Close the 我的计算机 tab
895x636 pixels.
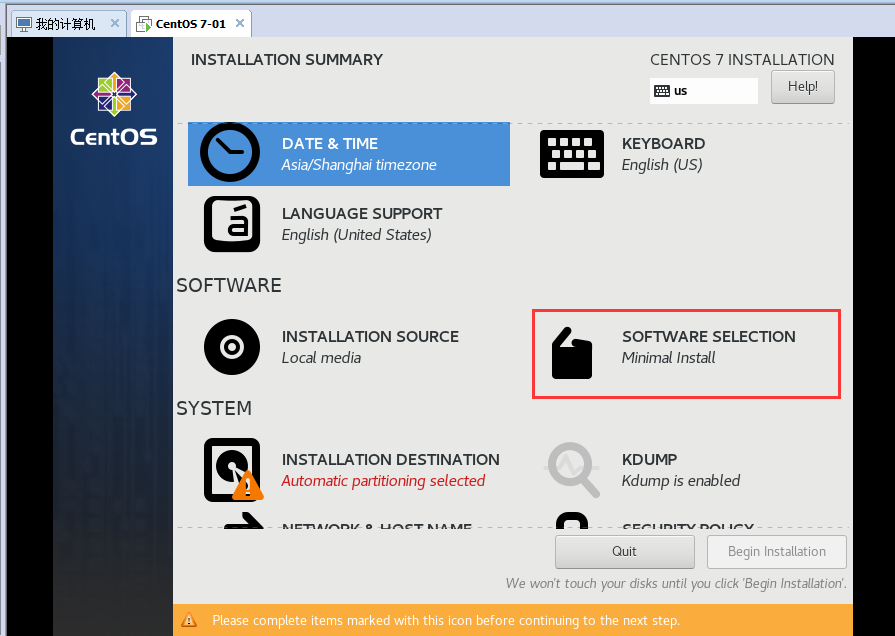(115, 23)
